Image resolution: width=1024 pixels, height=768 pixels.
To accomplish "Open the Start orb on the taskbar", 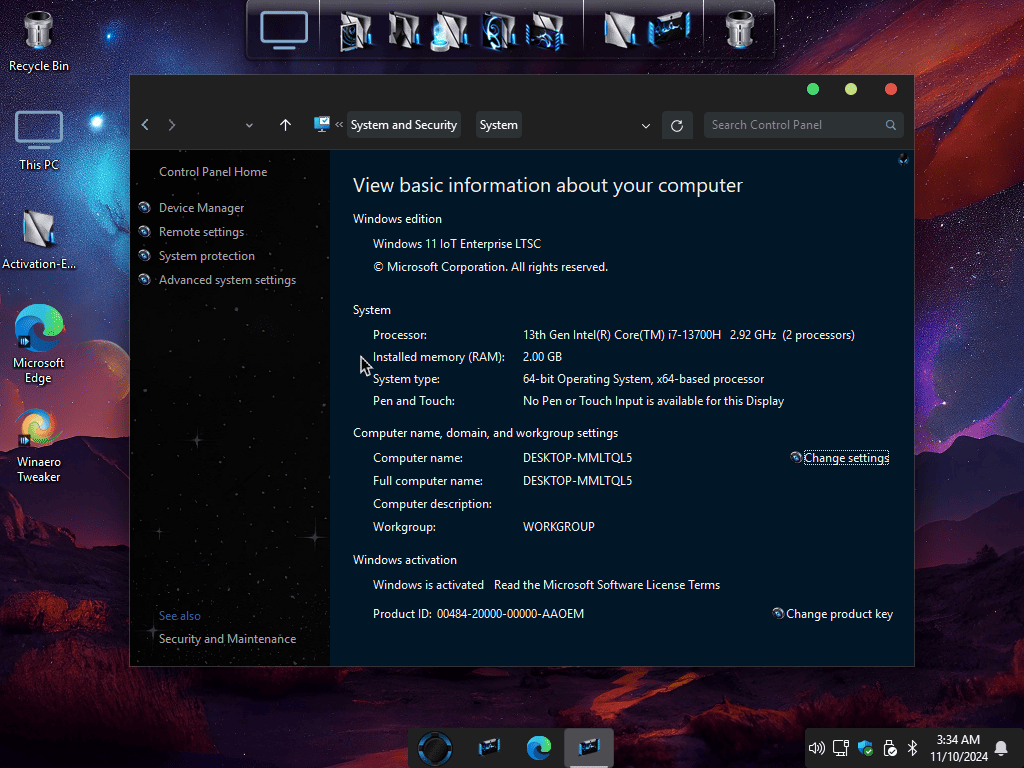I will tap(434, 748).
